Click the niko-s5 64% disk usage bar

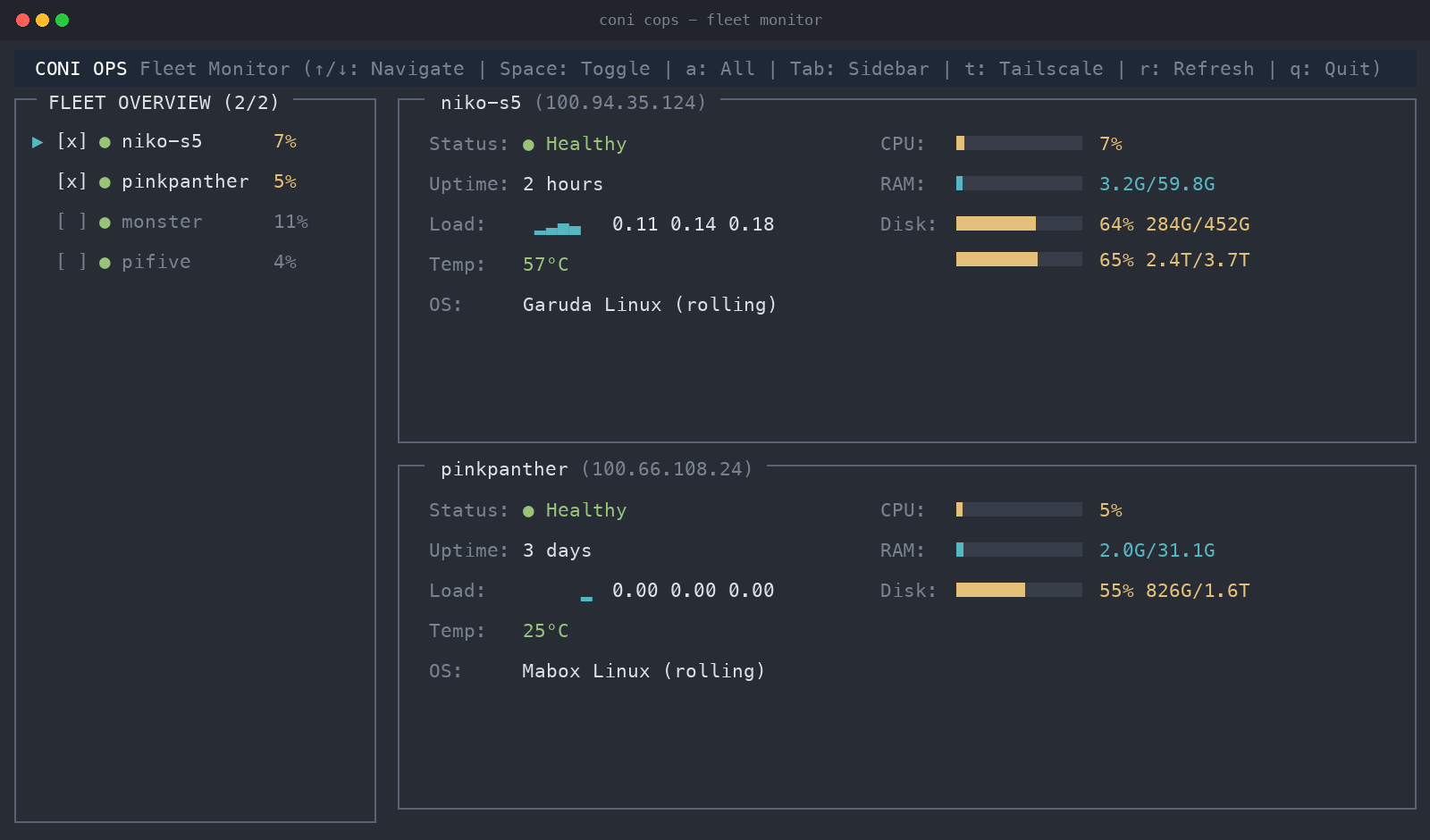(x=1019, y=223)
